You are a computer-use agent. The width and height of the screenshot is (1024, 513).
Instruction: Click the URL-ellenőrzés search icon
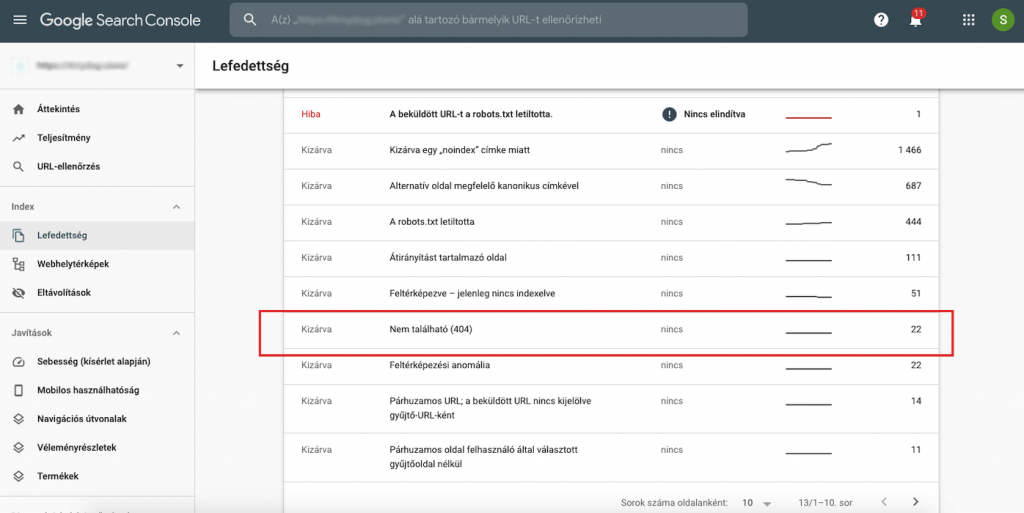18,166
